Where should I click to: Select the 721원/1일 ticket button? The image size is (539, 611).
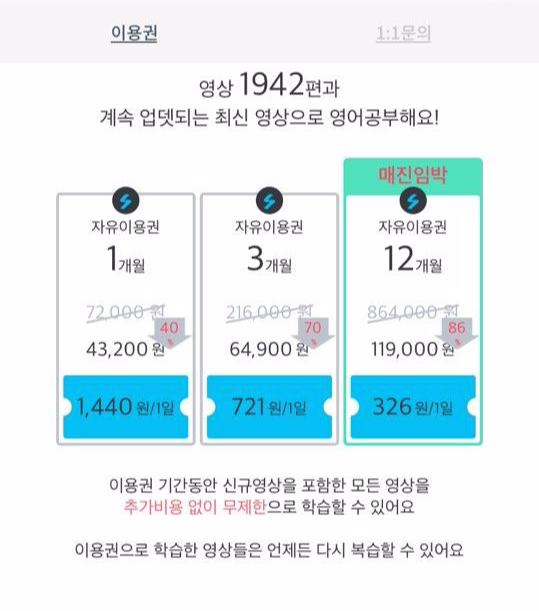point(269,407)
